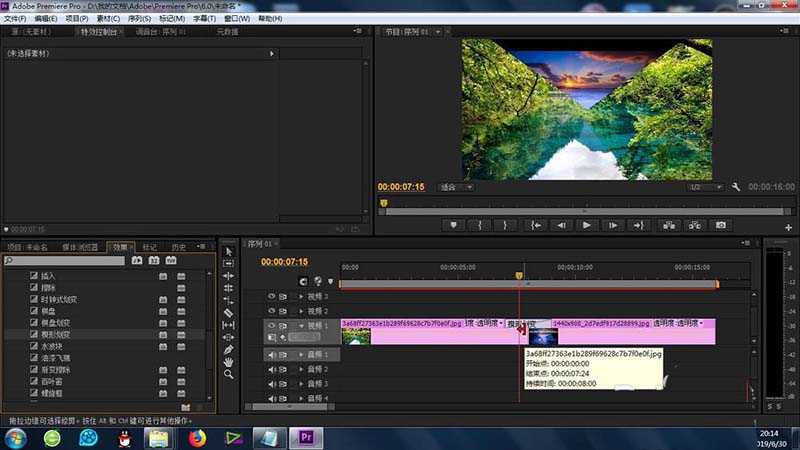Open the zoom level 适合 dropdown
The height and width of the screenshot is (450, 800).
[x=456, y=187]
